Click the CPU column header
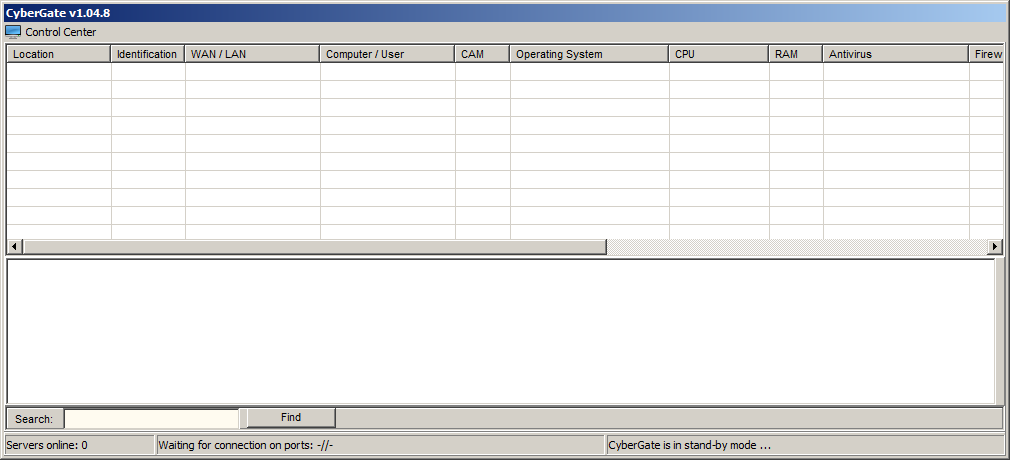The width and height of the screenshot is (1010, 460). point(718,54)
